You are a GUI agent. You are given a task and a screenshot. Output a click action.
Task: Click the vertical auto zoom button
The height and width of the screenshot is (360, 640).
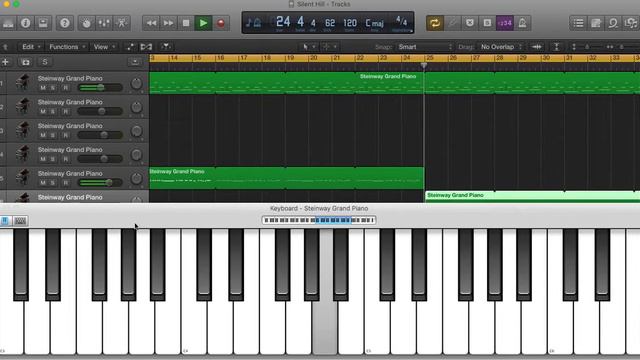point(556,47)
